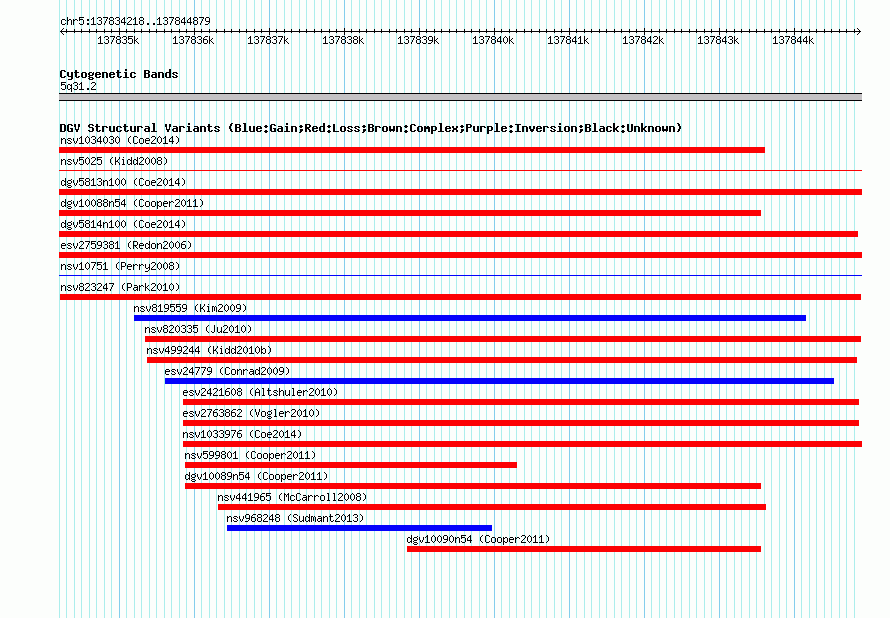Open nsv1033976 (Coe2014) variant label

click(242, 434)
